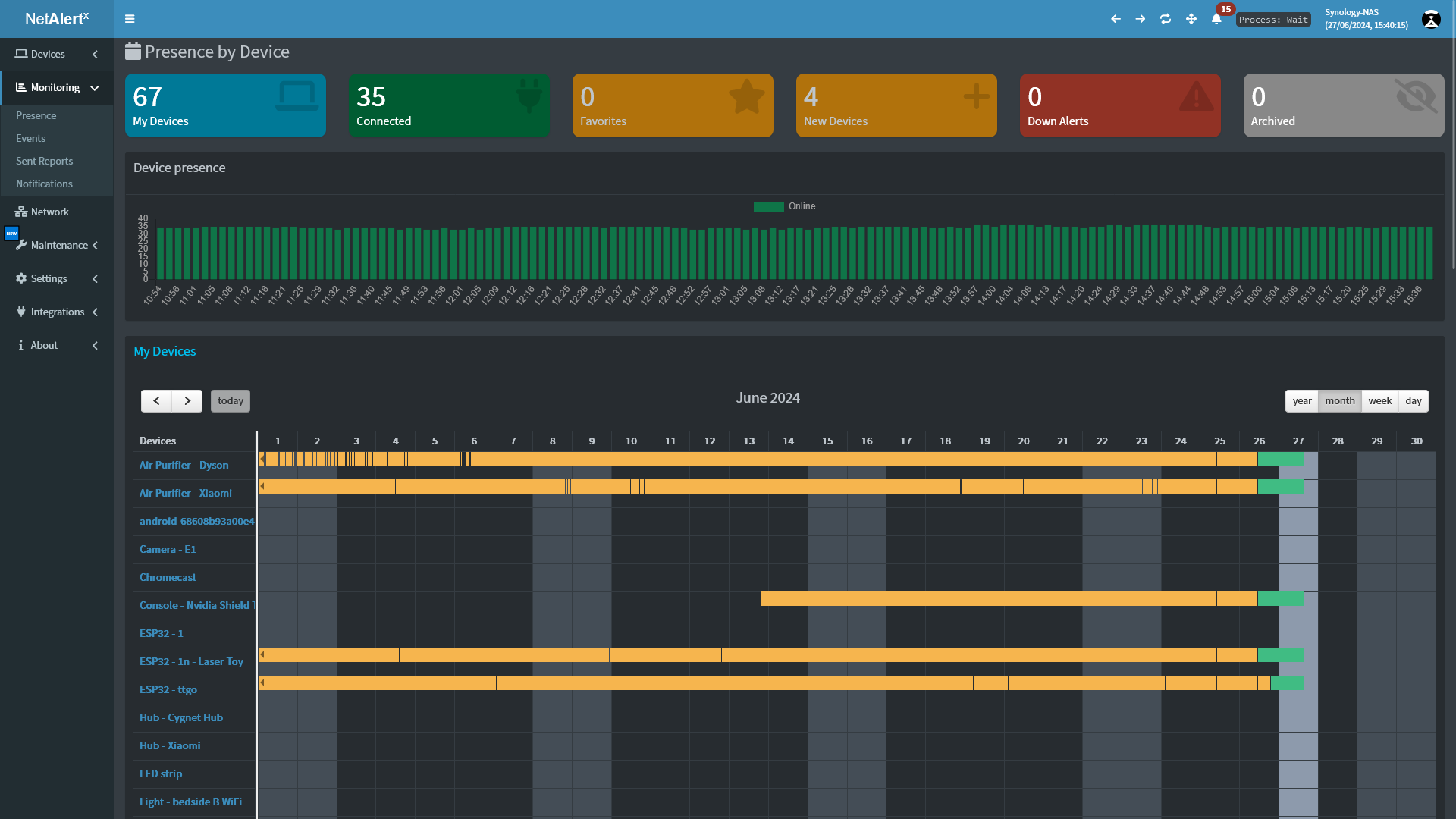This screenshot has width=1456, height=819.
Task: Click the today button
Action: pyautogui.click(x=231, y=401)
